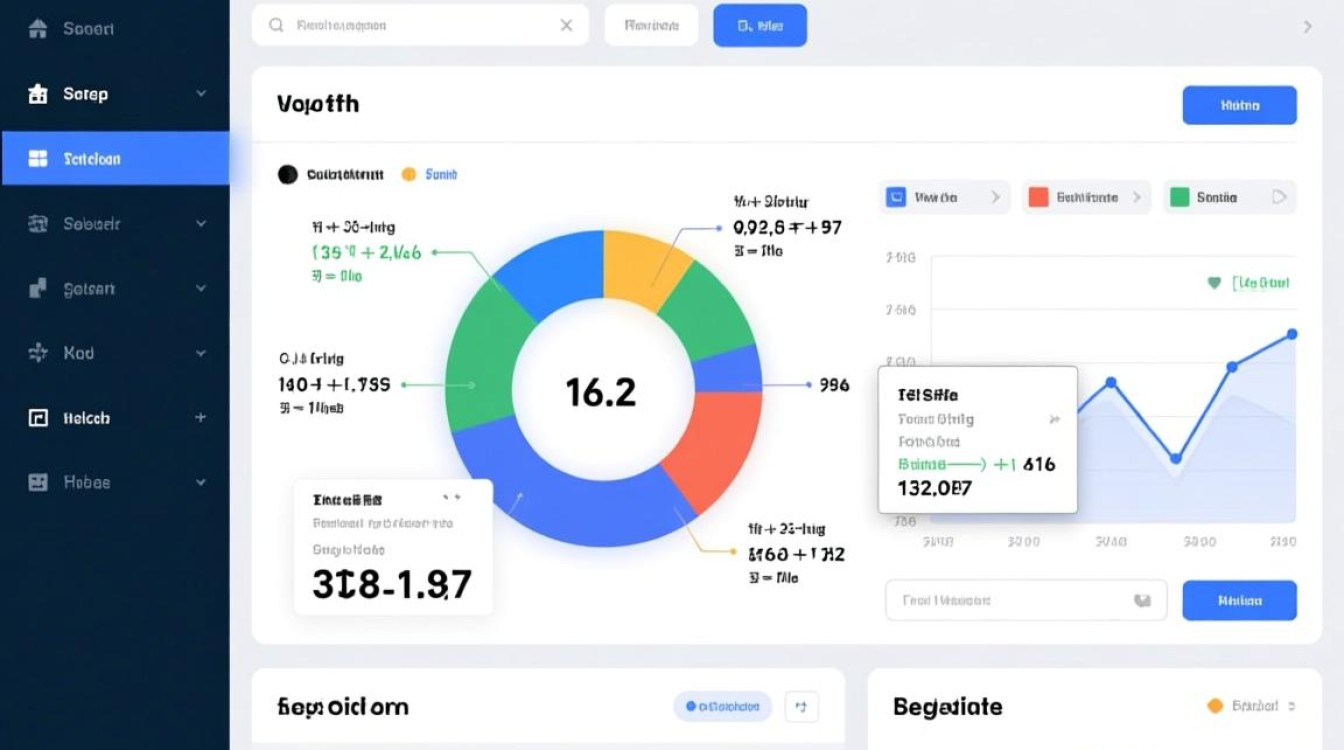Image resolution: width=1344 pixels, height=750 pixels.
Task: Toggle the black dot legend series
Action: (x=288, y=175)
